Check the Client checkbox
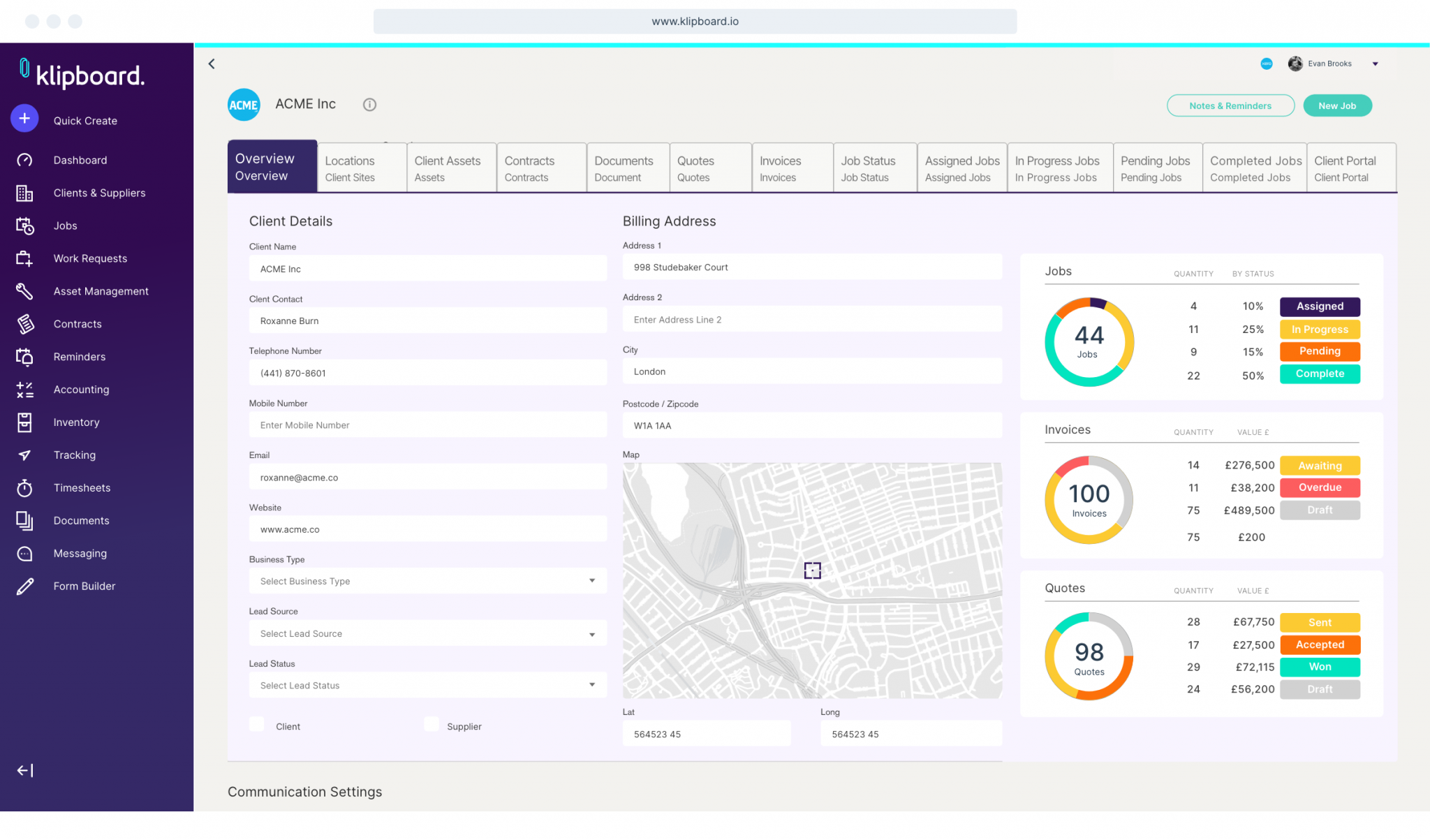The height and width of the screenshot is (840, 1430). [x=257, y=724]
